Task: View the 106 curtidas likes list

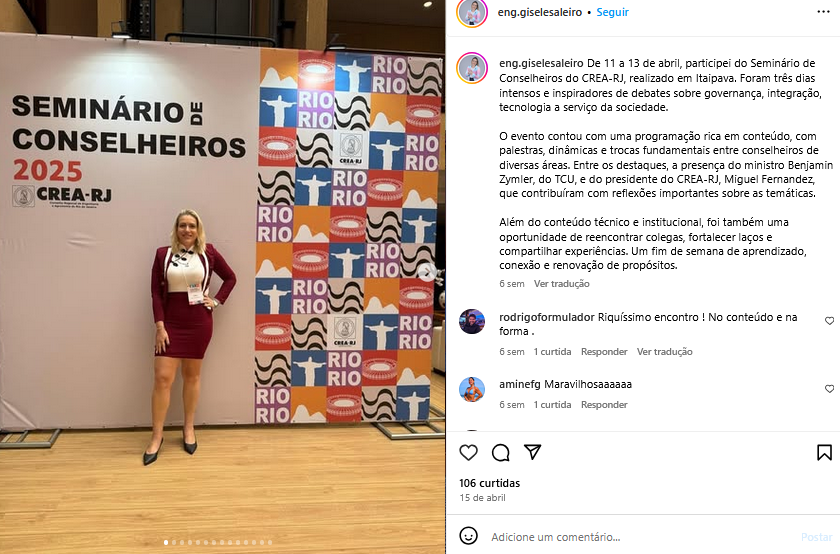Action: pos(489,483)
